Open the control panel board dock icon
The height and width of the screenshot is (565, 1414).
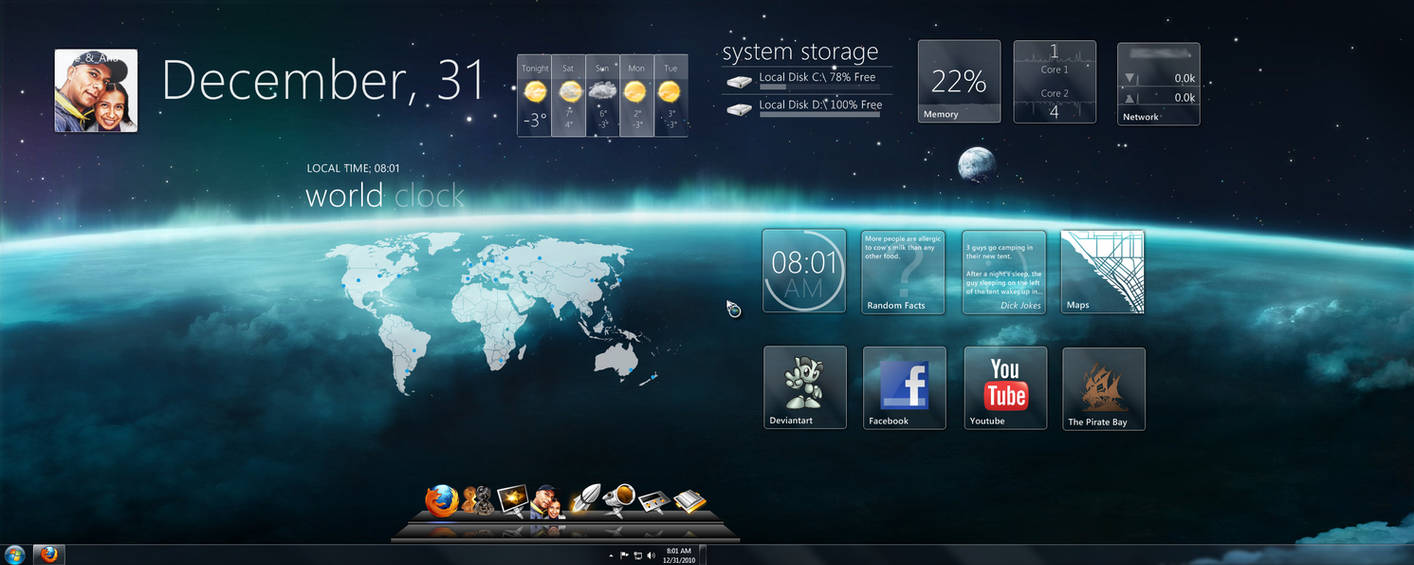(654, 501)
